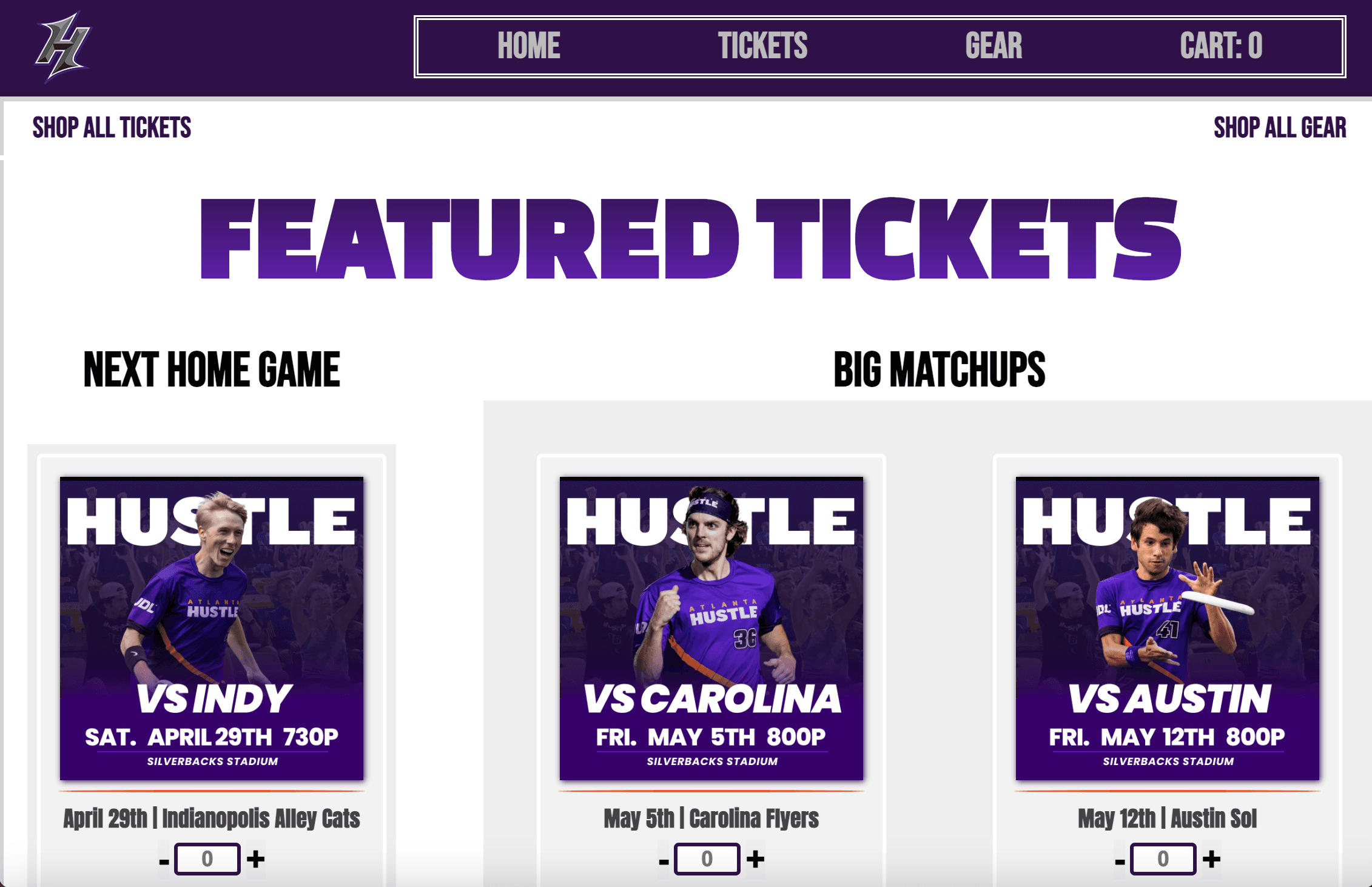1372x887 pixels.
Task: Increase Carolina Flyers ticket quantity with plus
Action: (756, 859)
